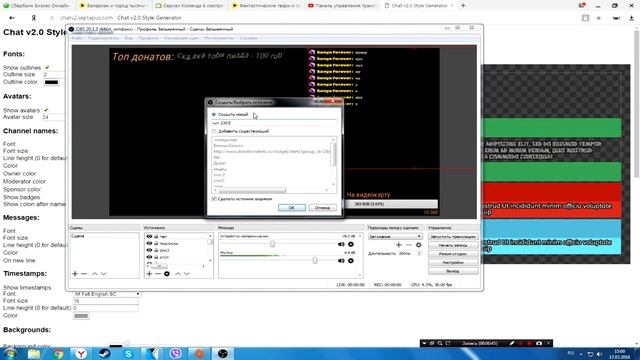Open settings gear for desktop audio channel

coord(351,244)
